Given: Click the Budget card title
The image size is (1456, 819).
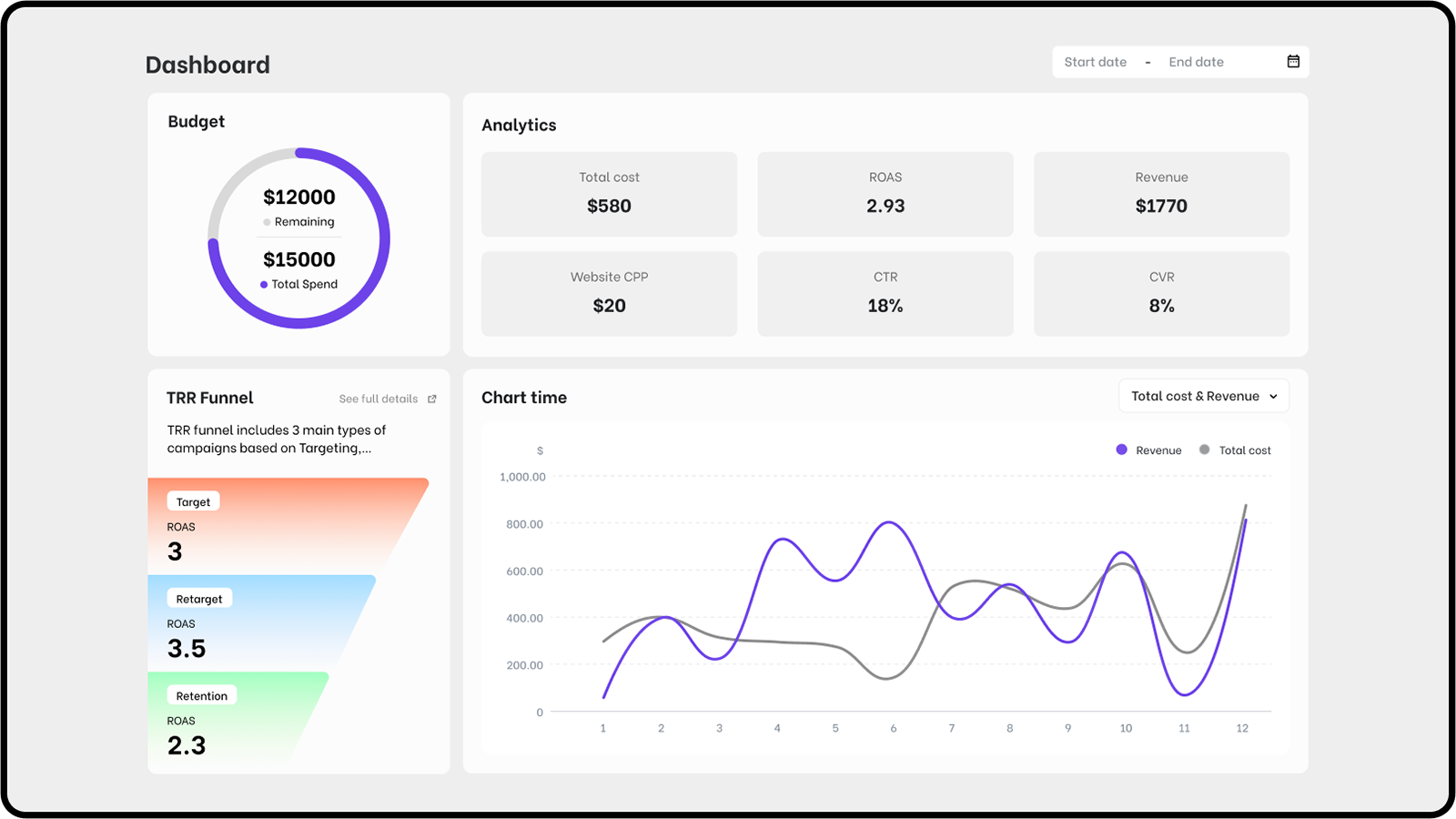Looking at the screenshot, I should click(196, 121).
